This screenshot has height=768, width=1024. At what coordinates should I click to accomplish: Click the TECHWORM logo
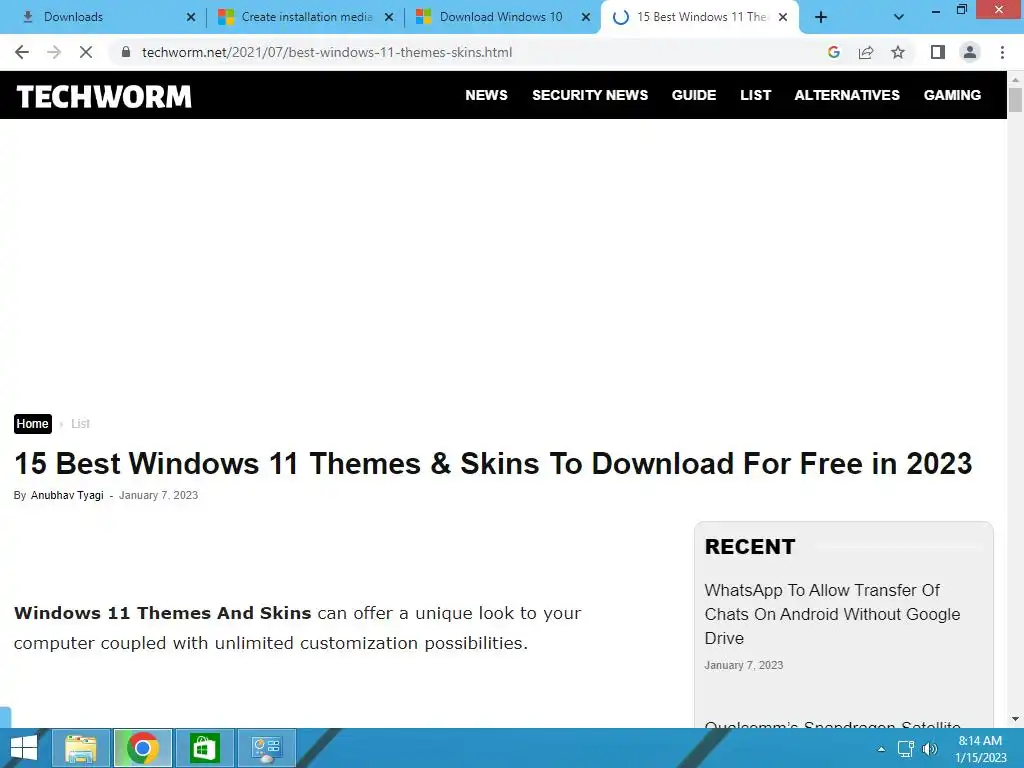click(104, 96)
